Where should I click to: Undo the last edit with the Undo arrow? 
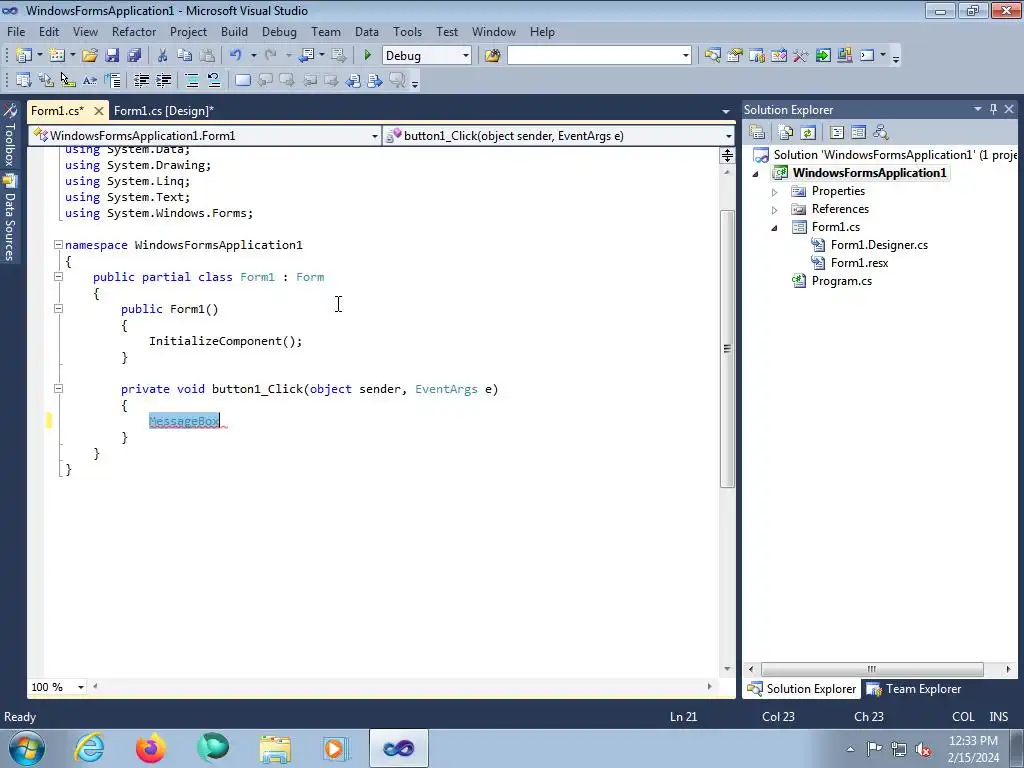coord(236,56)
